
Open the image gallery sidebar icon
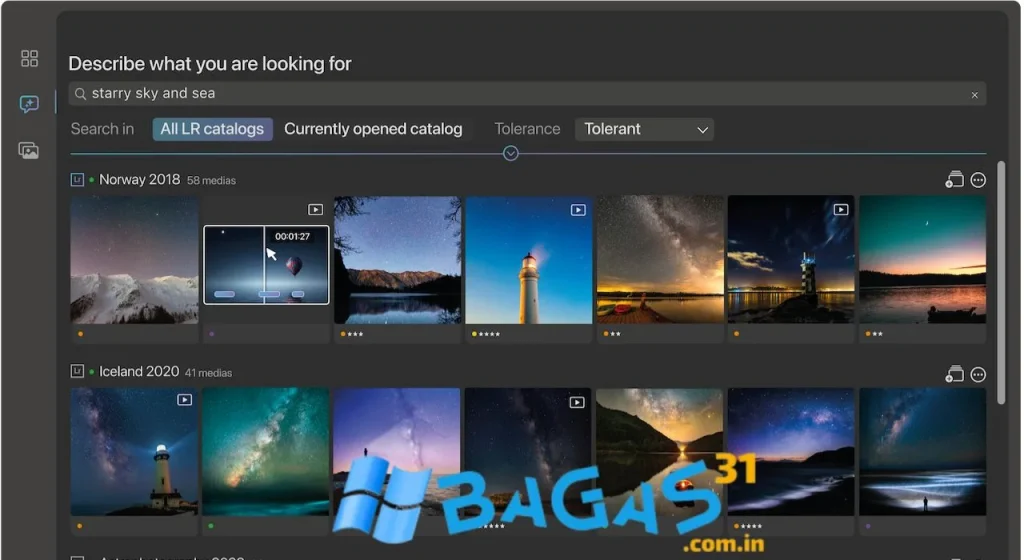click(29, 151)
